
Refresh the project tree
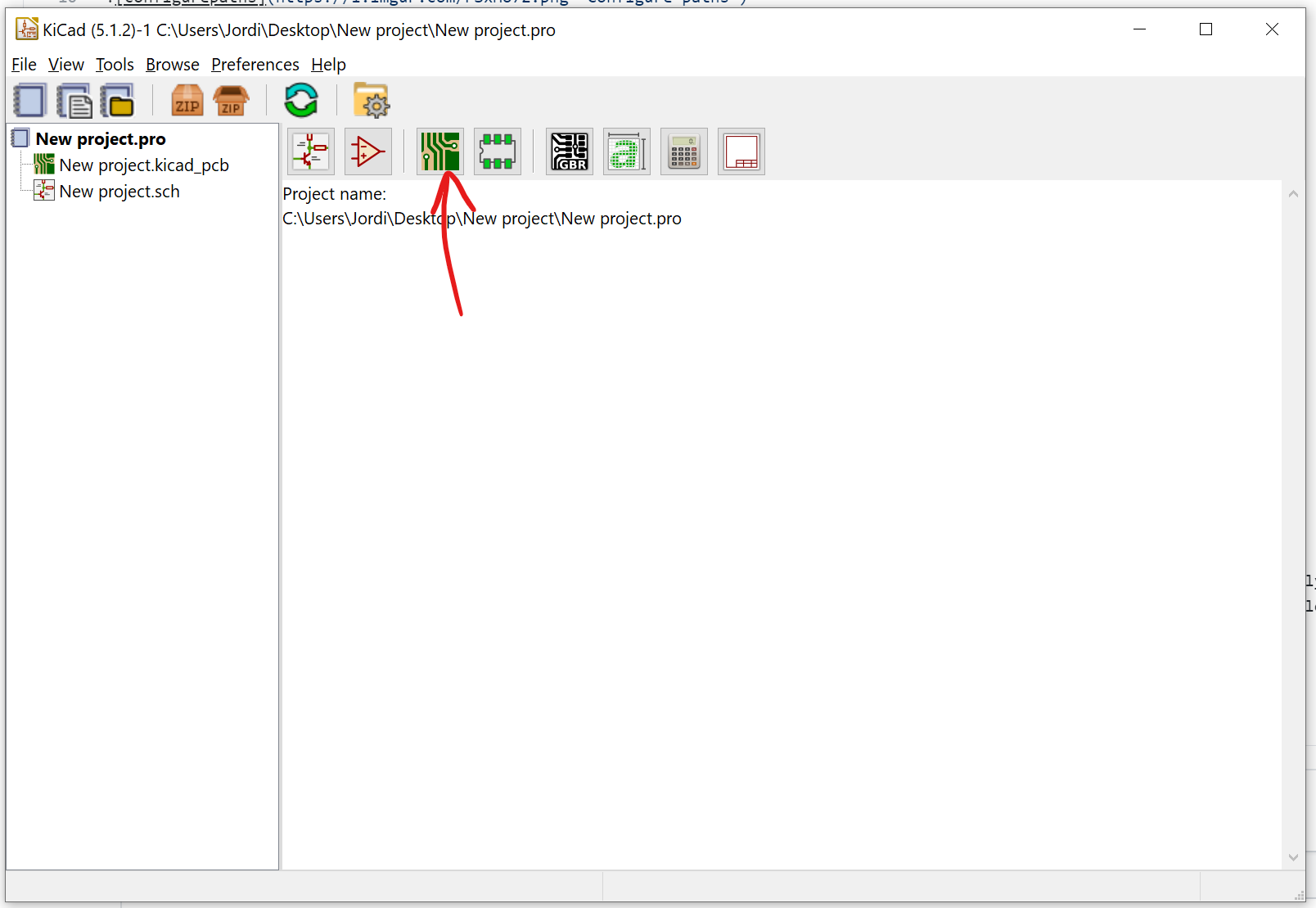pos(301,101)
